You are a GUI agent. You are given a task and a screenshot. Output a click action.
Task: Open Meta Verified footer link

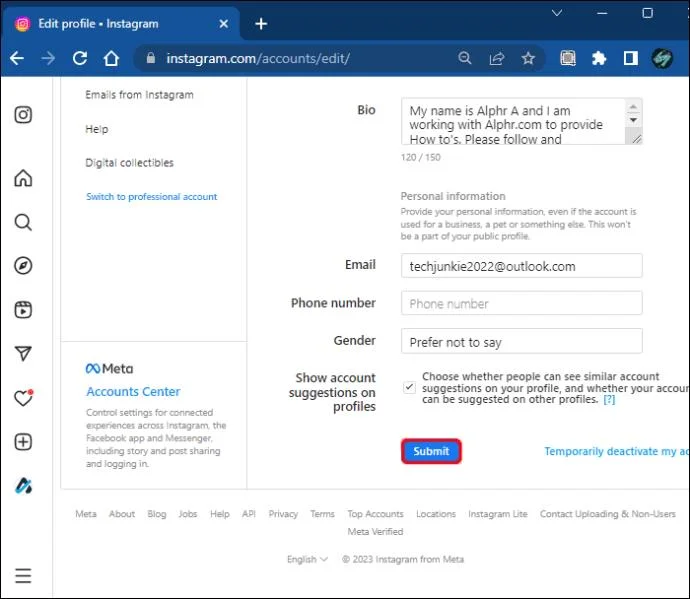[x=375, y=532]
